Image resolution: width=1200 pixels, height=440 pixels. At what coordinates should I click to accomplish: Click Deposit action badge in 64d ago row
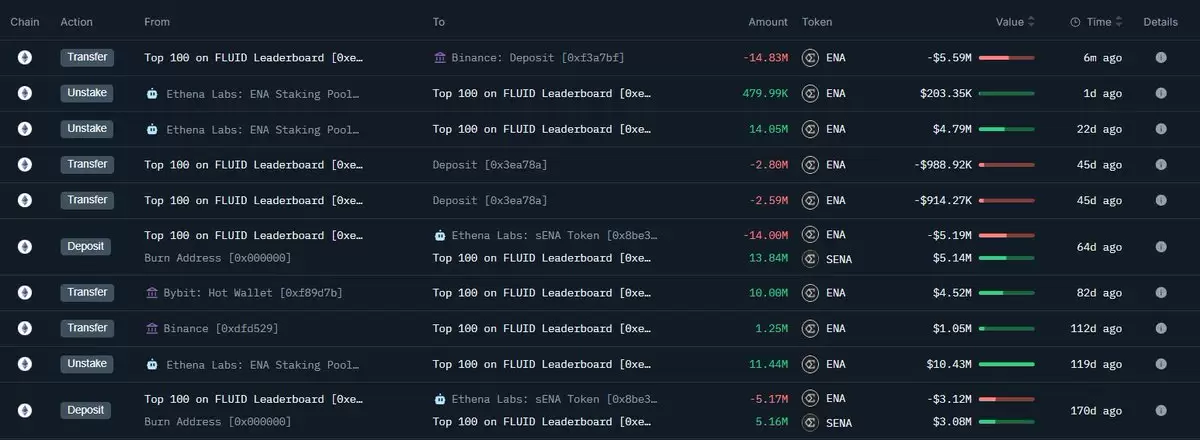point(86,246)
